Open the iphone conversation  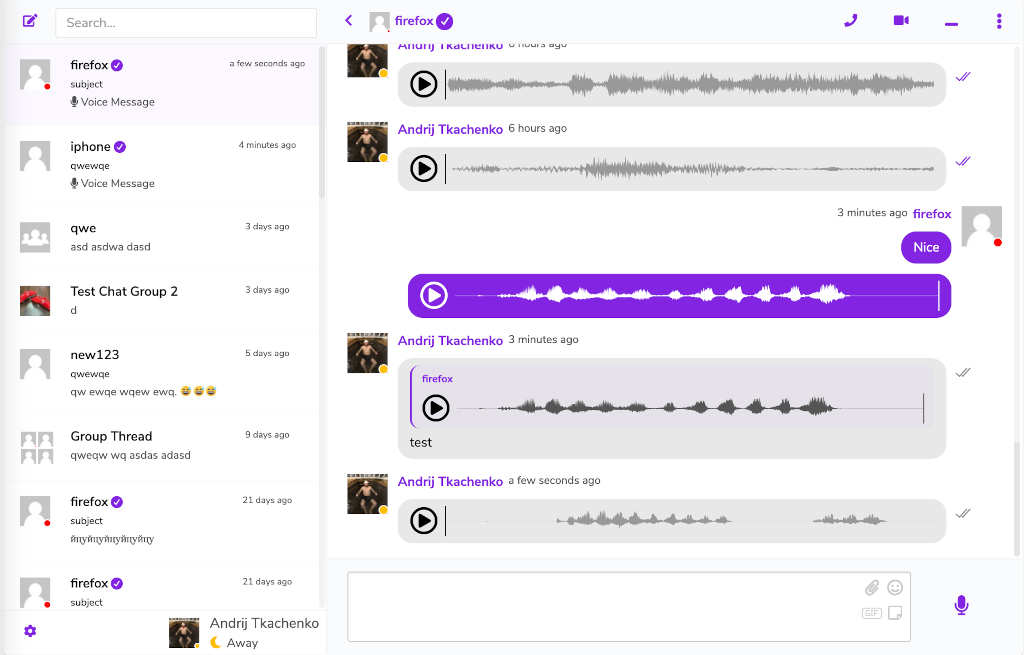161,165
